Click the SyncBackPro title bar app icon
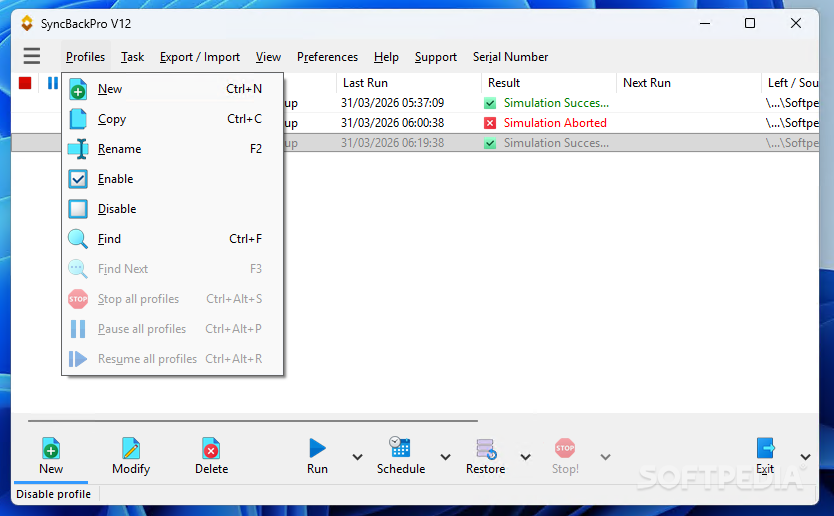 pyautogui.click(x=27, y=23)
